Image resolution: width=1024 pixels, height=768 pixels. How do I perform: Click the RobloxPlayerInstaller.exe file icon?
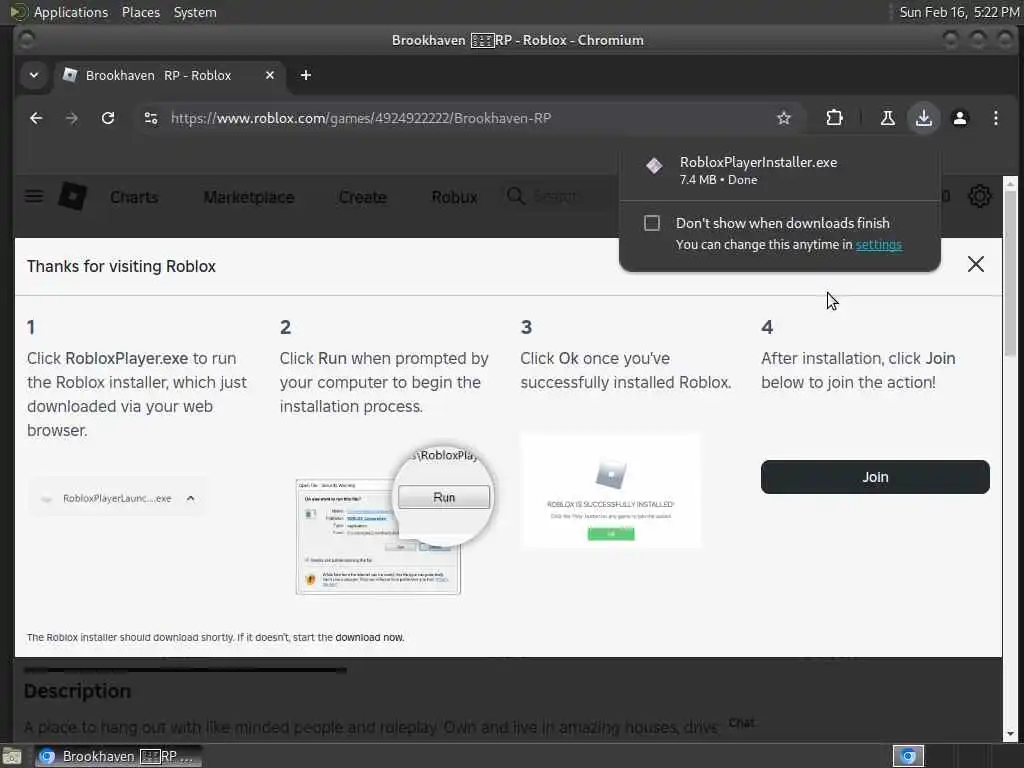[654, 166]
